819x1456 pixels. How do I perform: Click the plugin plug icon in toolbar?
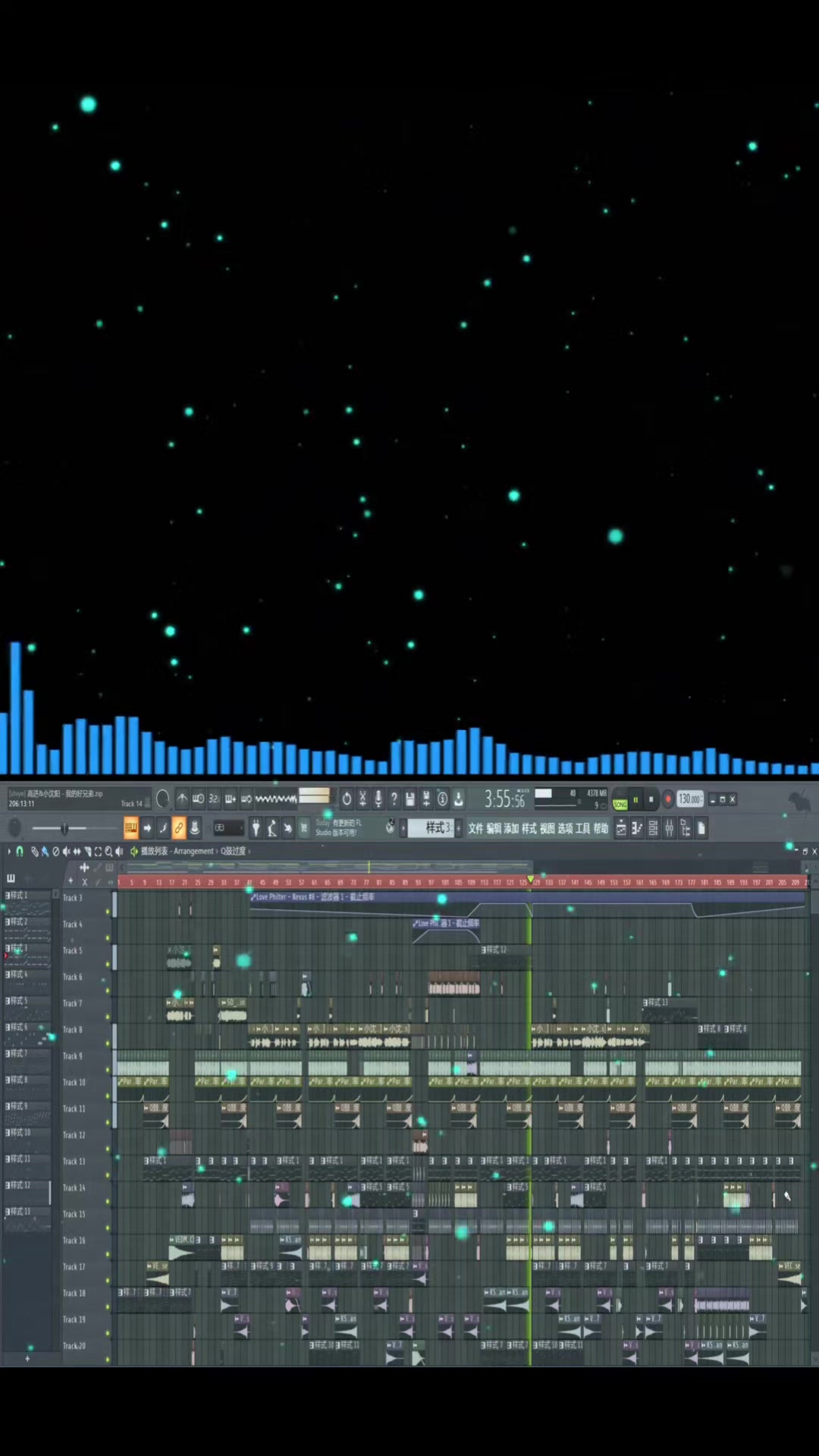(256, 828)
